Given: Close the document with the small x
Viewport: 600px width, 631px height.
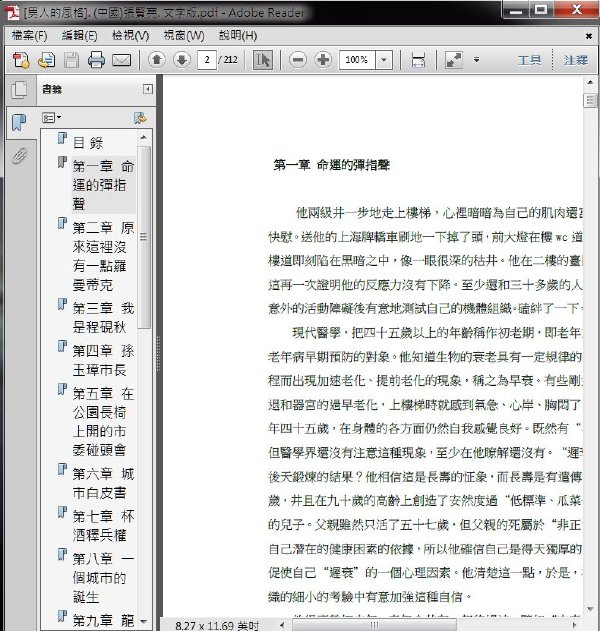Looking at the screenshot, I should (589, 36).
